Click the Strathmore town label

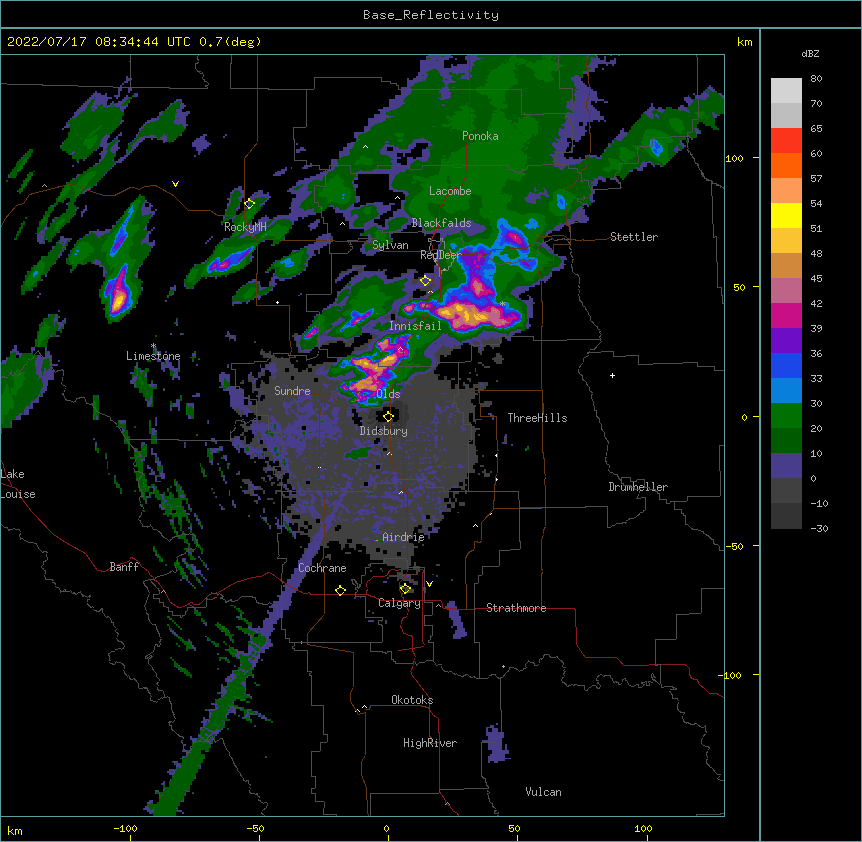tap(516, 608)
